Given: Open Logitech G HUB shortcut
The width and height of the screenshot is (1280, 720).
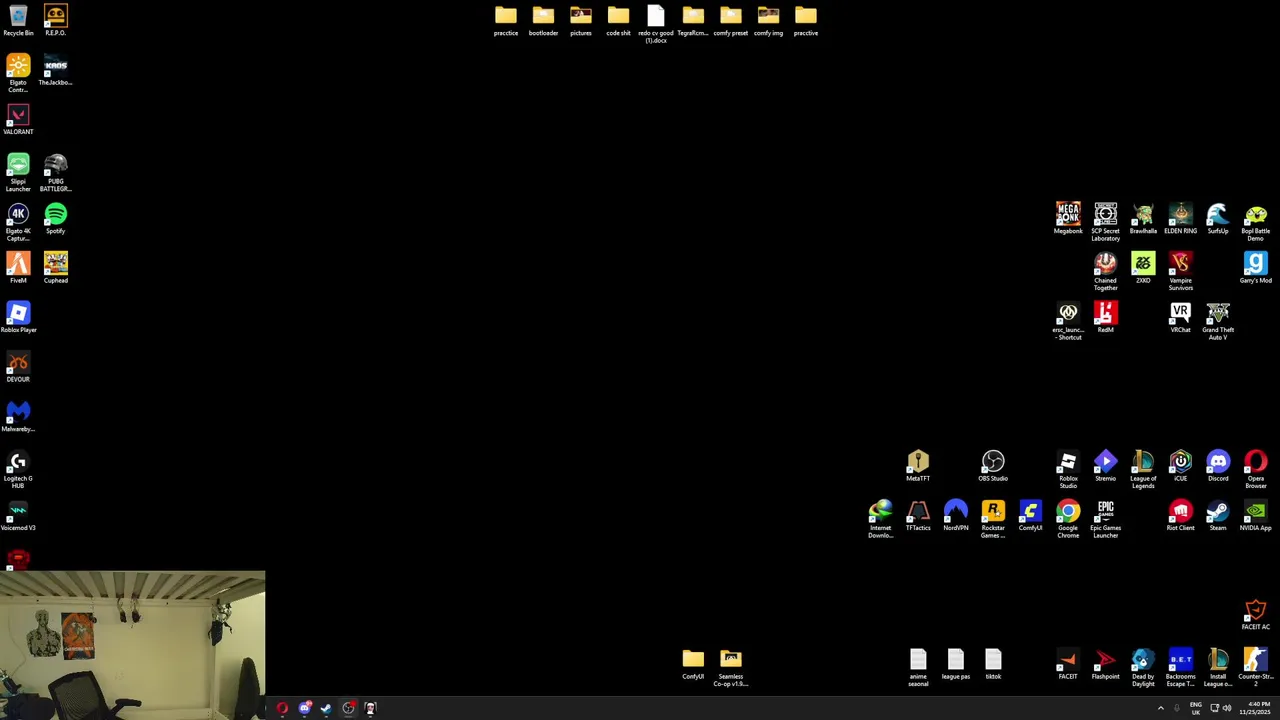Looking at the screenshot, I should coord(18,470).
